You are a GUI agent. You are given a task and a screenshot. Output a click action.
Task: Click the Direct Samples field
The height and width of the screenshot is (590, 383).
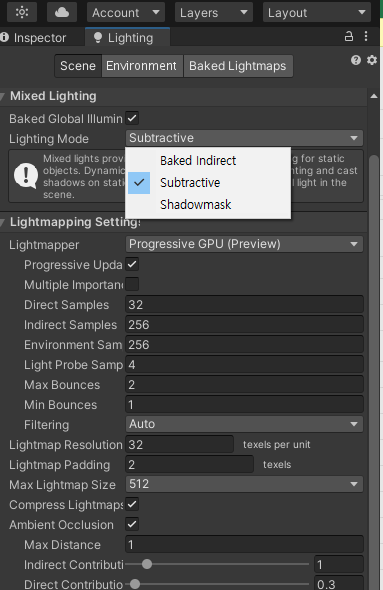244,304
